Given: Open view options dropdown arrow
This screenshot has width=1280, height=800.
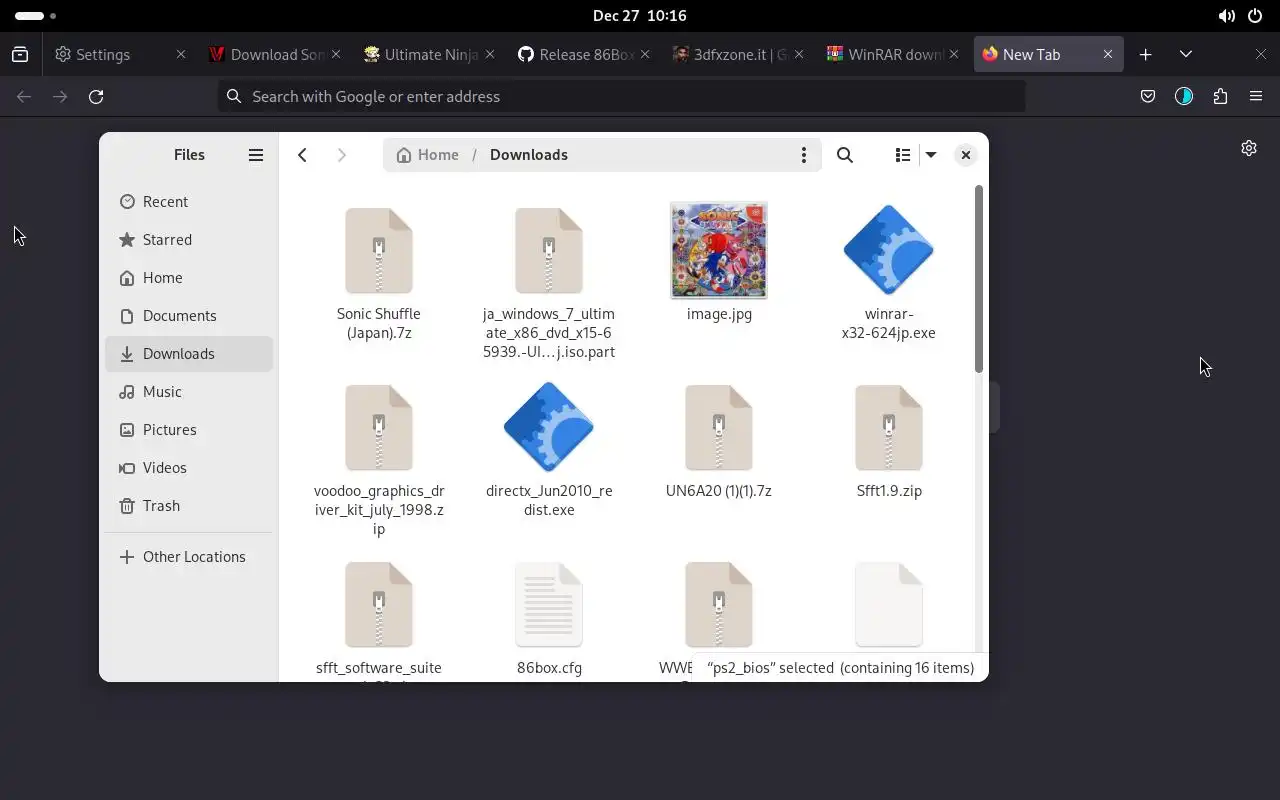Looking at the screenshot, I should (x=931, y=155).
